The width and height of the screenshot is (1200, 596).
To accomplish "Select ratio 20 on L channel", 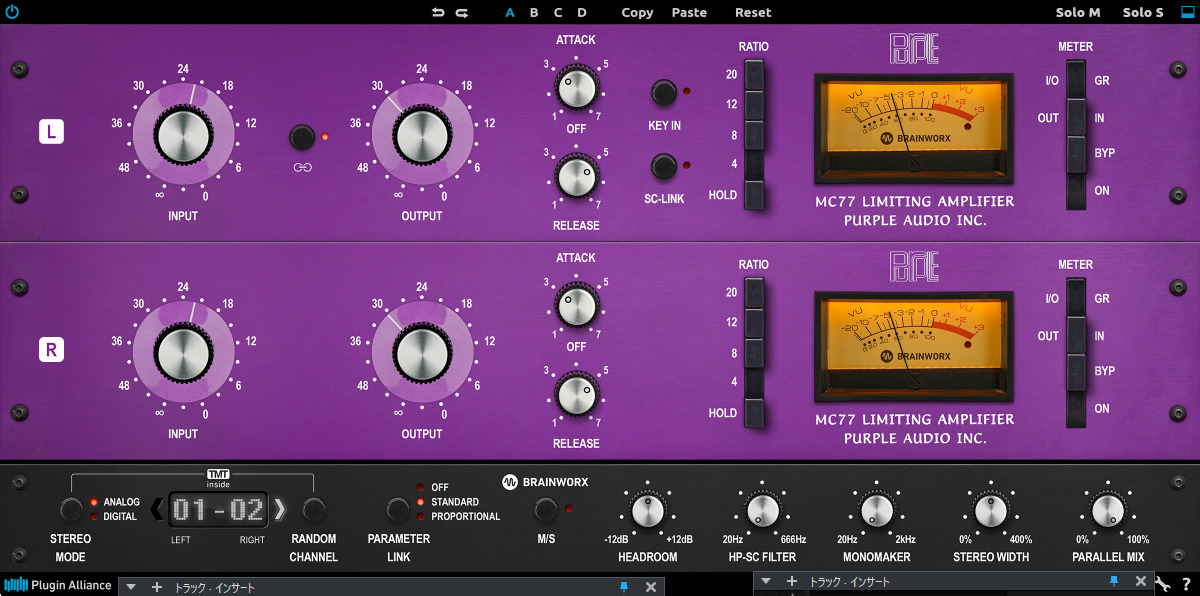I will tap(753, 76).
